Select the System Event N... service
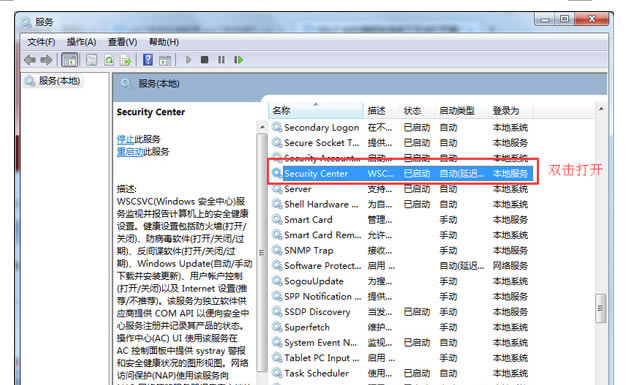This screenshot has height=385, width=633. [321, 343]
